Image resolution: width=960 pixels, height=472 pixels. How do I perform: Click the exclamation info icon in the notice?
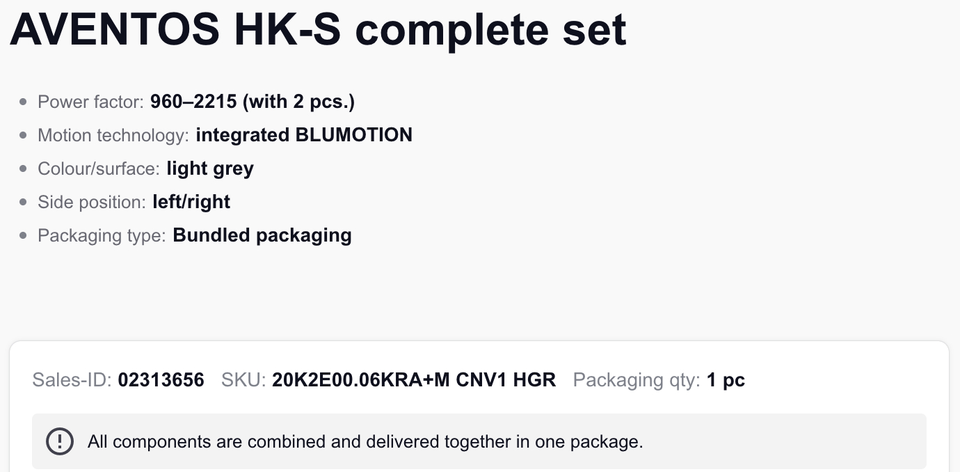point(60,441)
